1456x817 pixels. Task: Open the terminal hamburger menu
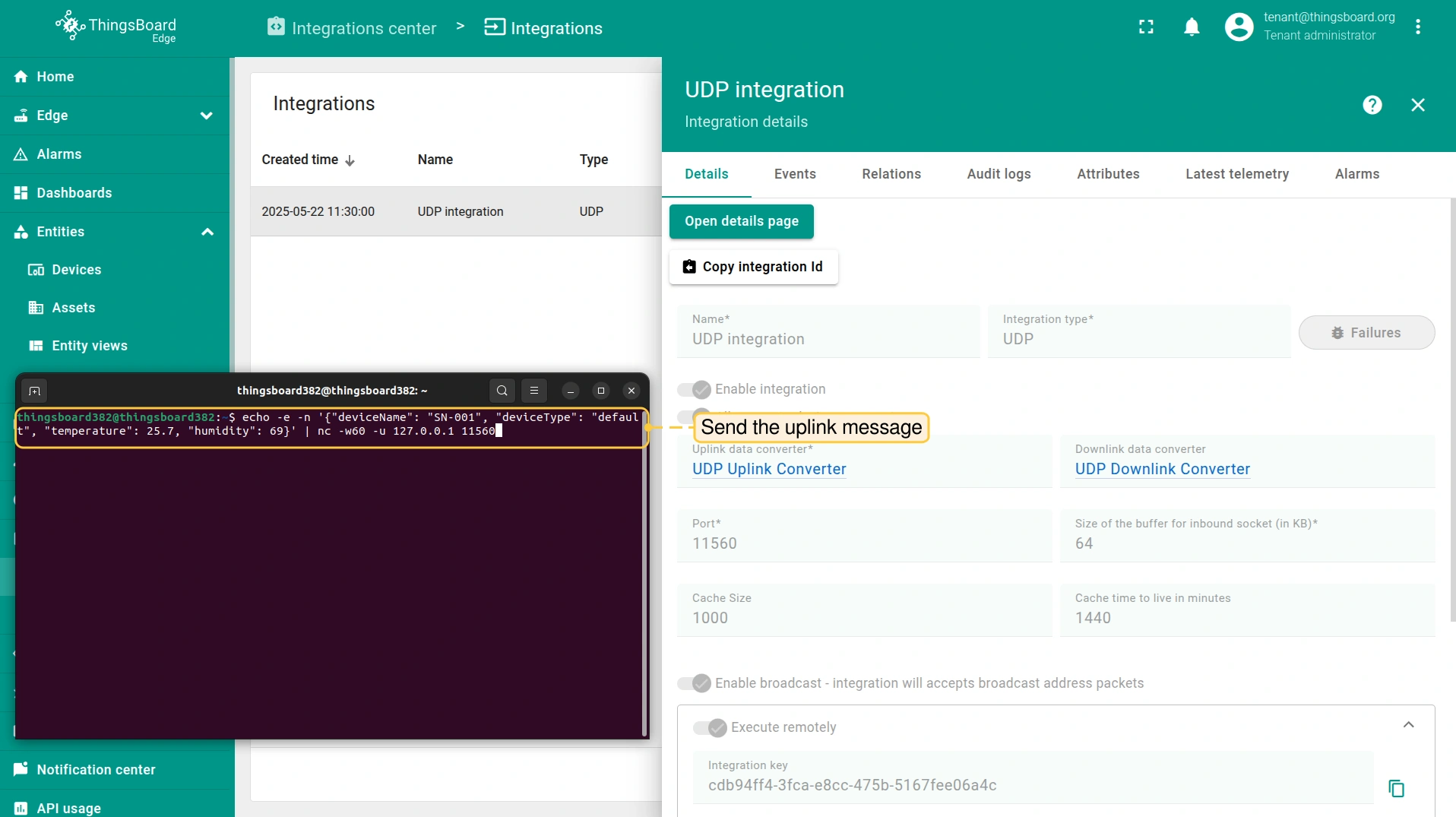point(534,391)
